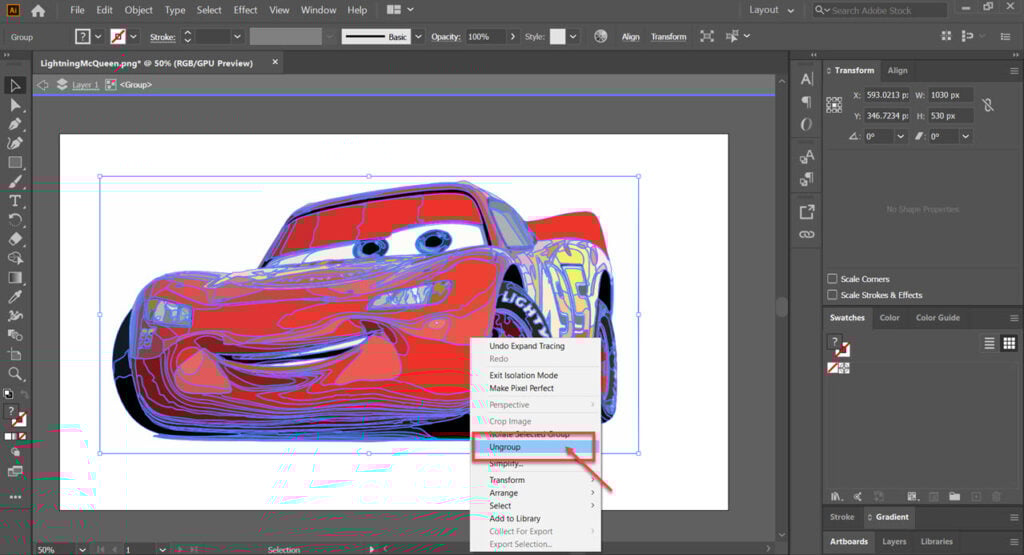Select the Eyedropper tool

[14, 296]
